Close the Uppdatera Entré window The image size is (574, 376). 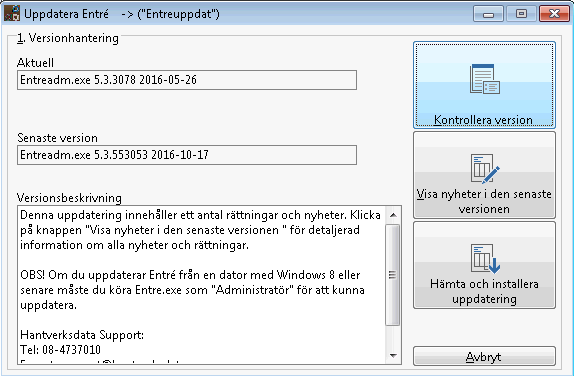tap(554, 14)
